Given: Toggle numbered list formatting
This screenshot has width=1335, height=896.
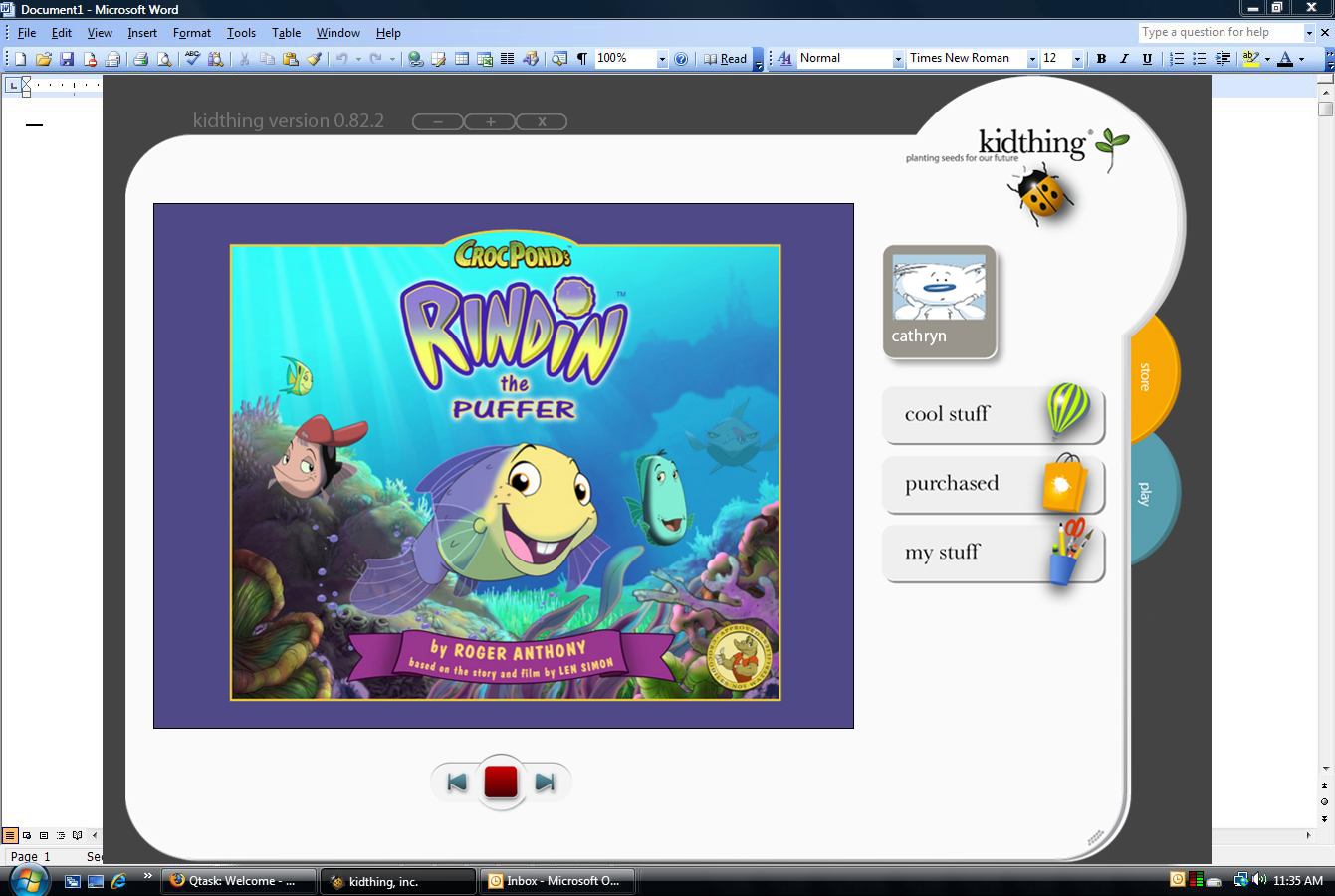Looking at the screenshot, I should [x=1177, y=59].
